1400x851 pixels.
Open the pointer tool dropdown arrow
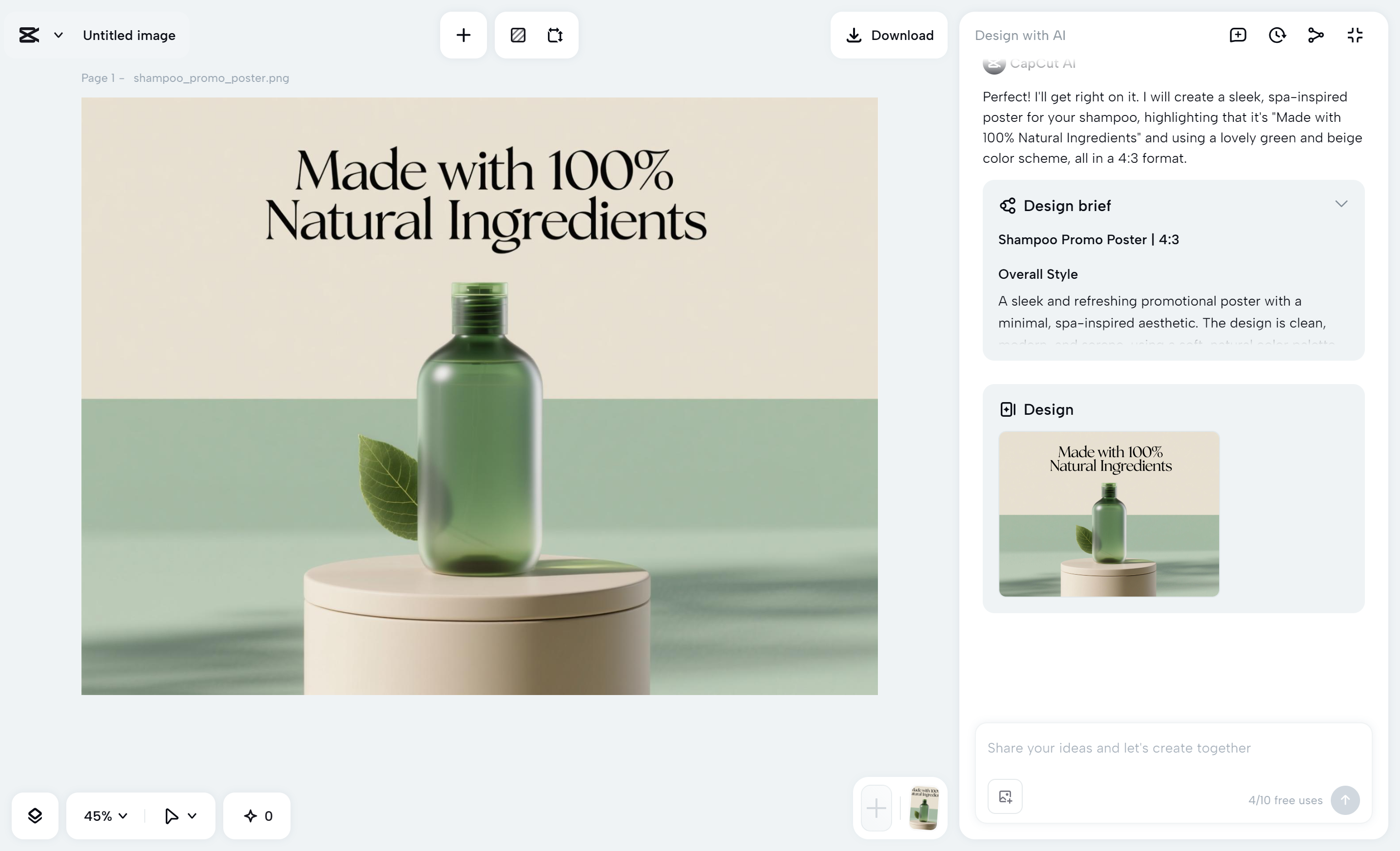tap(192, 816)
